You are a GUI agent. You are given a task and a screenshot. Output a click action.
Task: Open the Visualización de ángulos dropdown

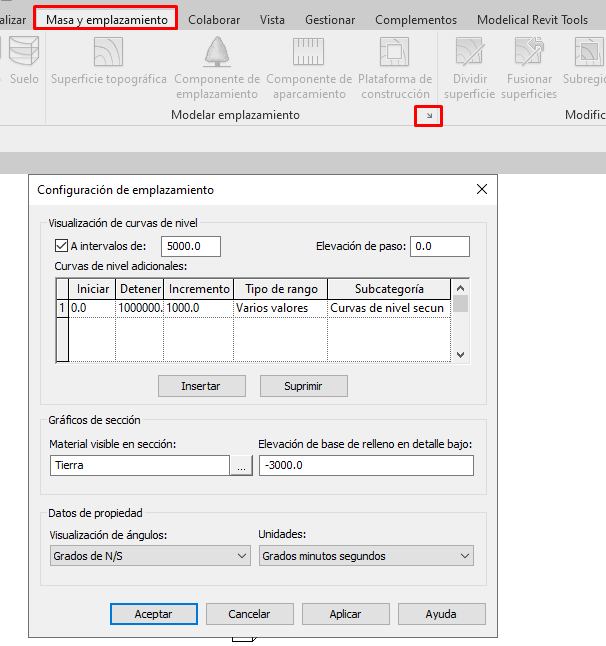coord(150,556)
